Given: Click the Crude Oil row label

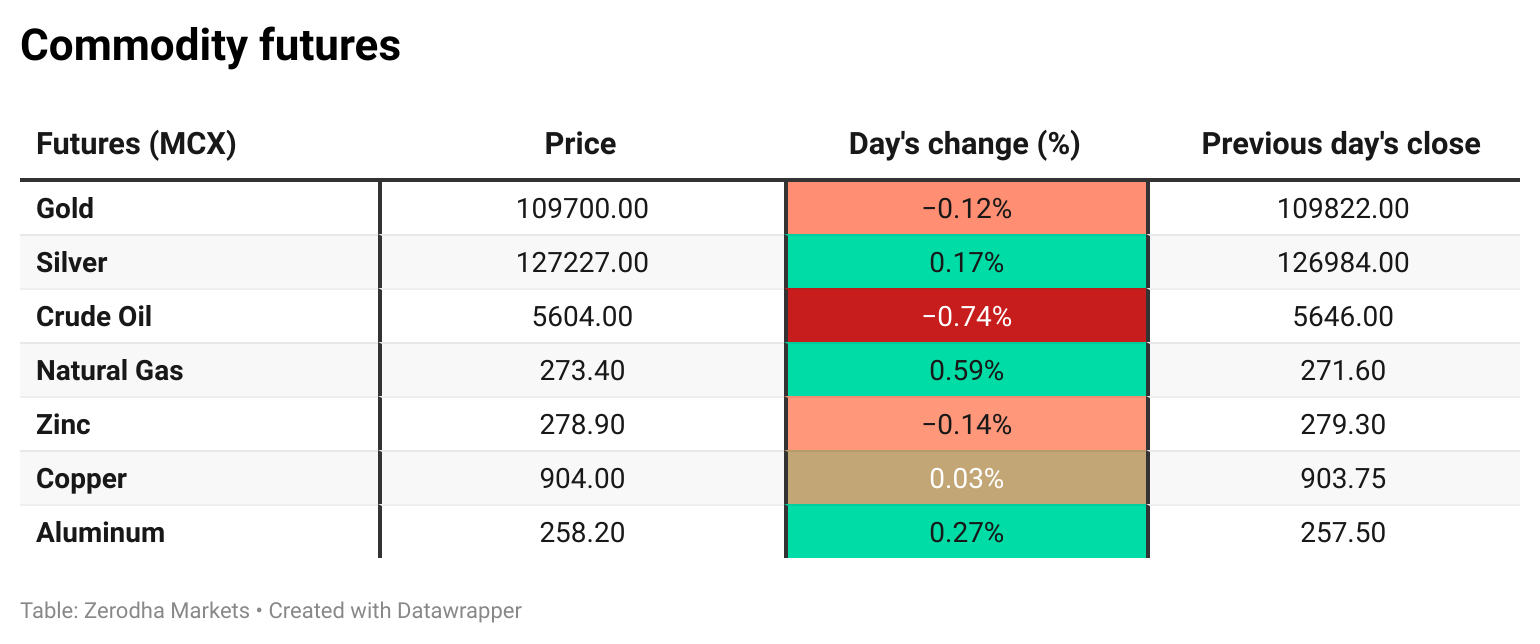Looking at the screenshot, I should (94, 317).
